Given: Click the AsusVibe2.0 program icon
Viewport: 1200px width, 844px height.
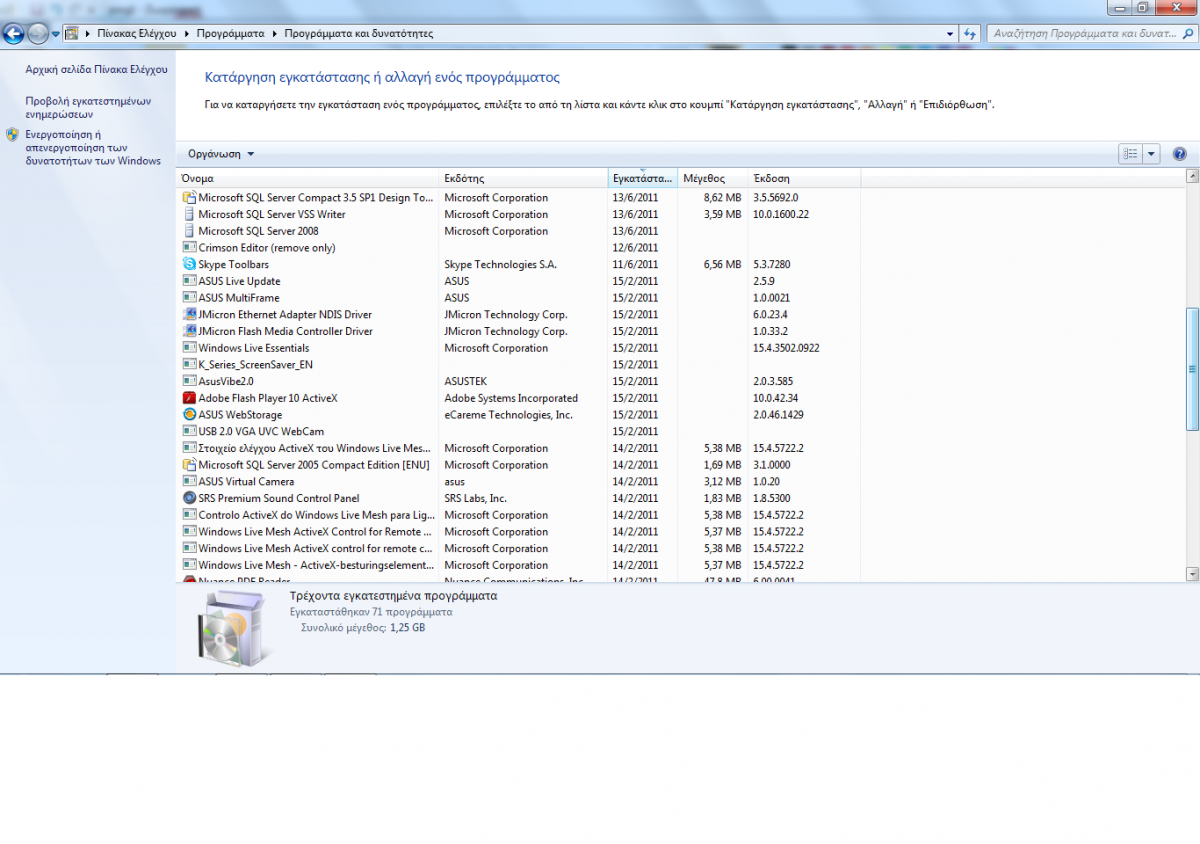Looking at the screenshot, I should [190, 381].
